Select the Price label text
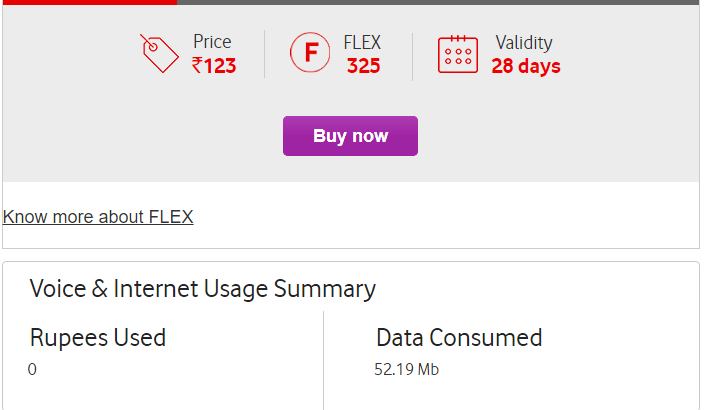 (212, 43)
